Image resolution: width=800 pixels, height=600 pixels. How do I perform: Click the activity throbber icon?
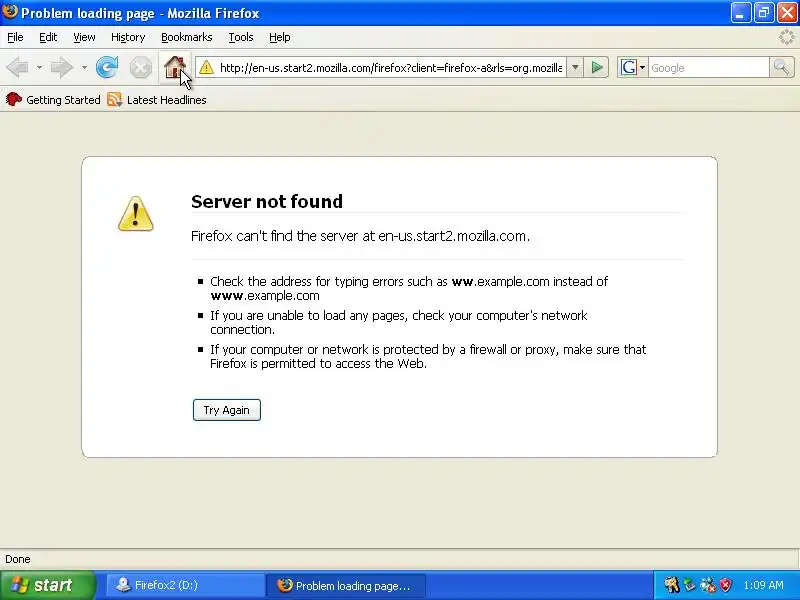pos(787,37)
